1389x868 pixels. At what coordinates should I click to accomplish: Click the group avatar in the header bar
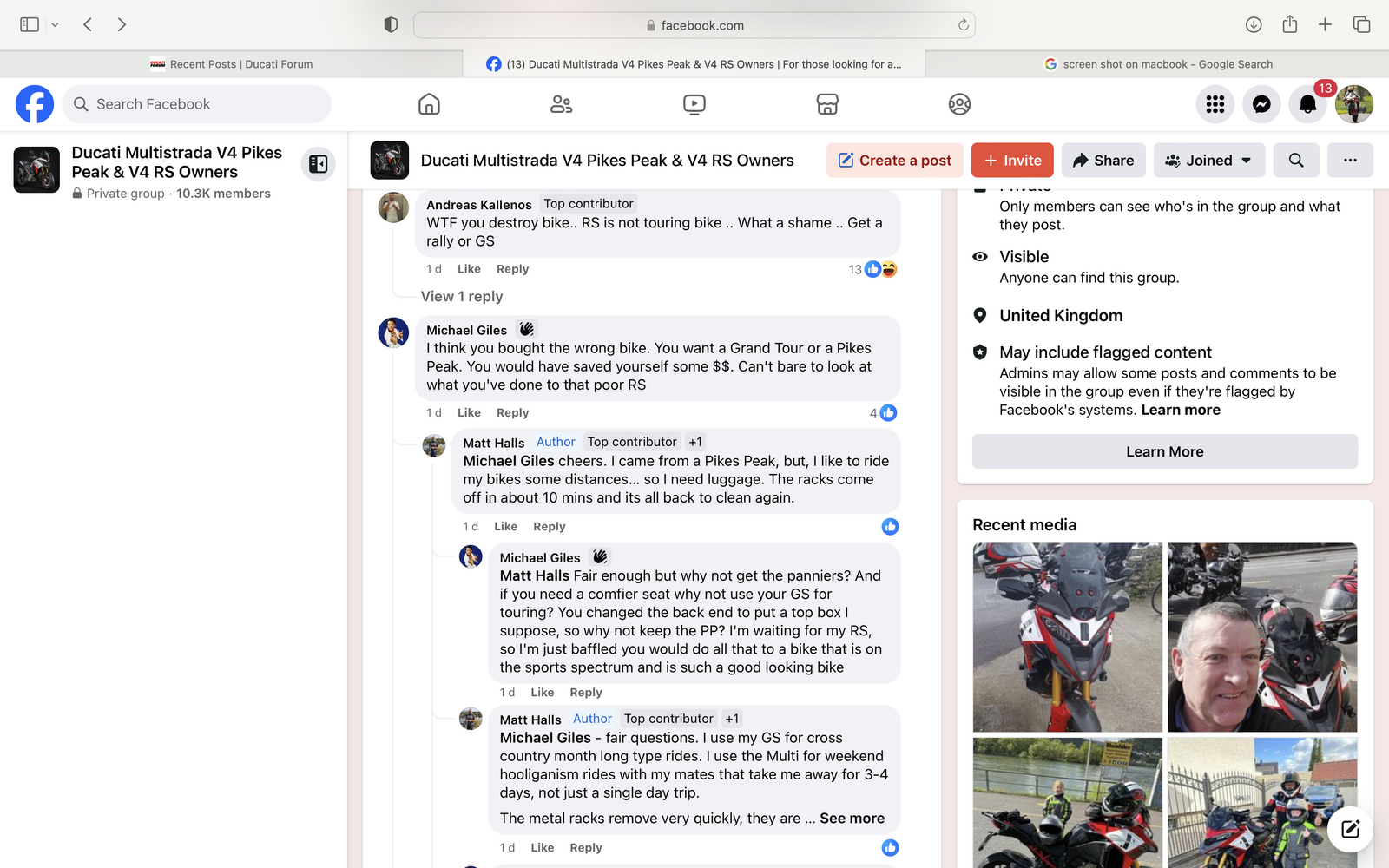389,161
